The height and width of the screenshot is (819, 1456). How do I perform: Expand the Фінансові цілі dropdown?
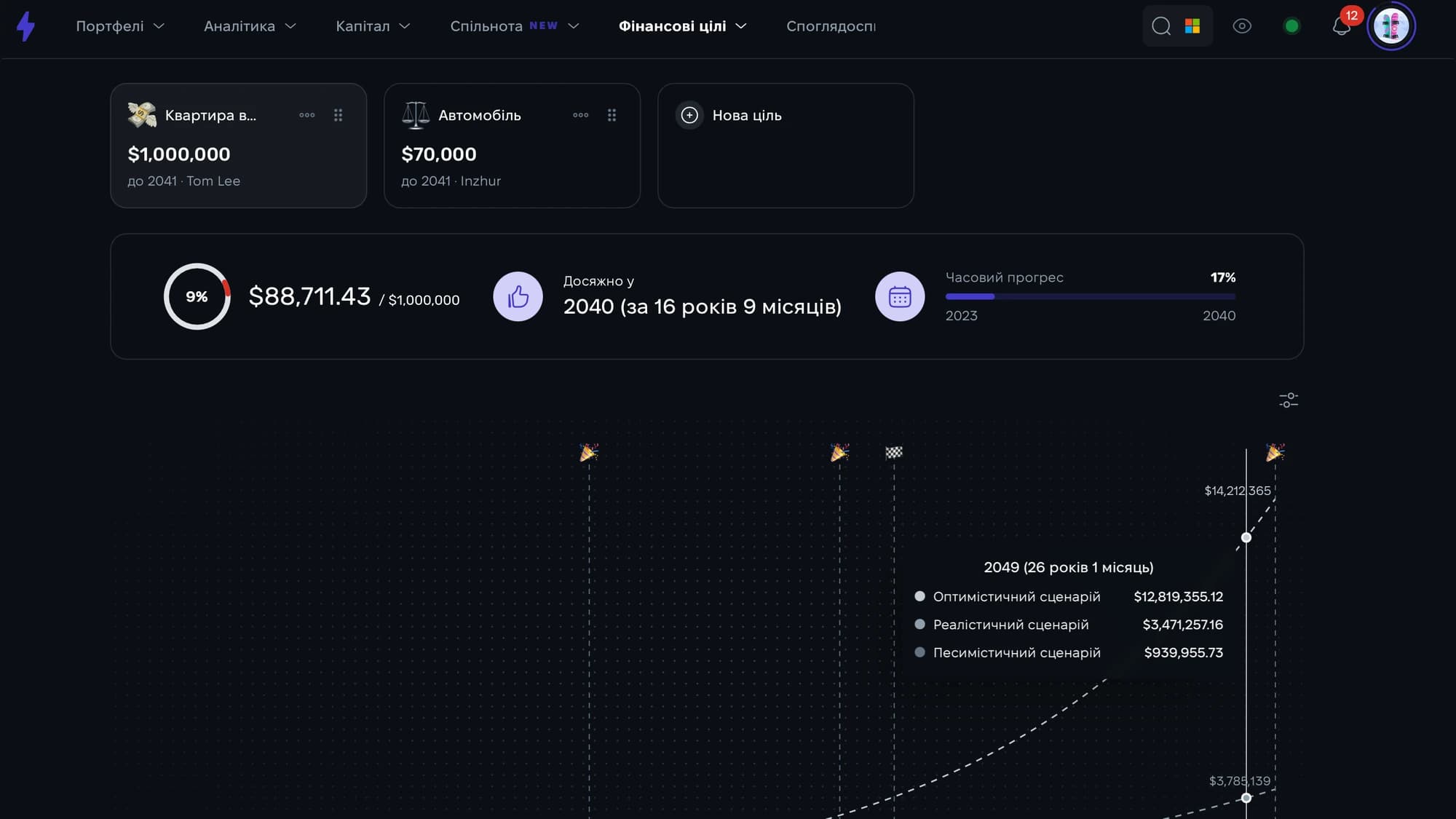pyautogui.click(x=683, y=26)
